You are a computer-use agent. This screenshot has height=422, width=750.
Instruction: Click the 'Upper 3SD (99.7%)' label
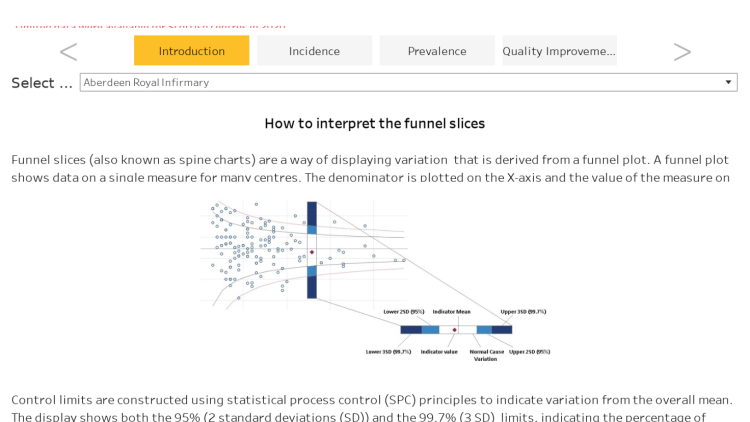[523, 311]
